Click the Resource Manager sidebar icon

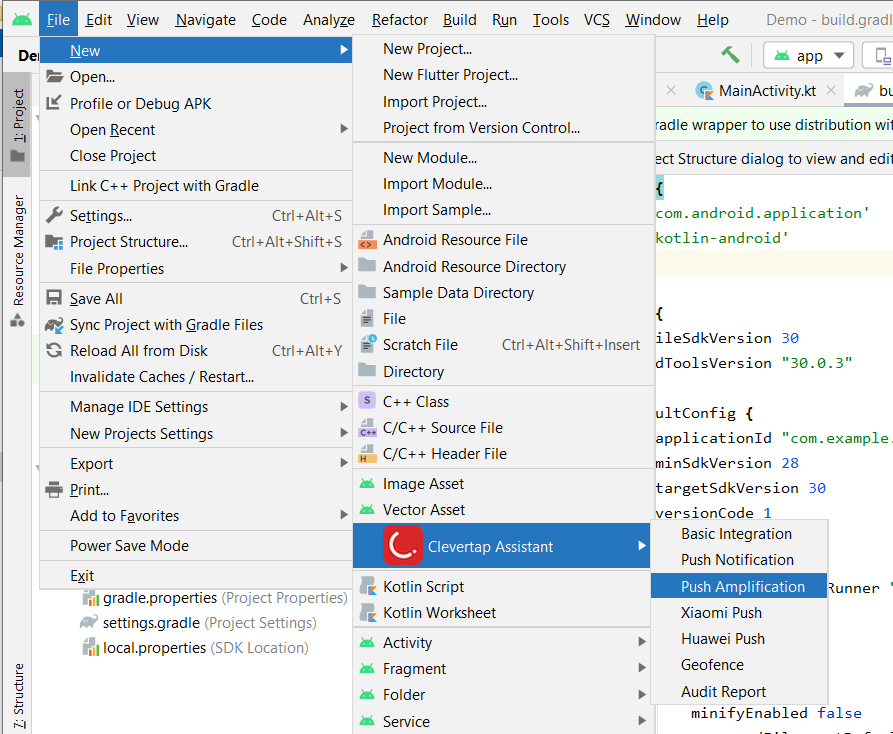[18, 321]
